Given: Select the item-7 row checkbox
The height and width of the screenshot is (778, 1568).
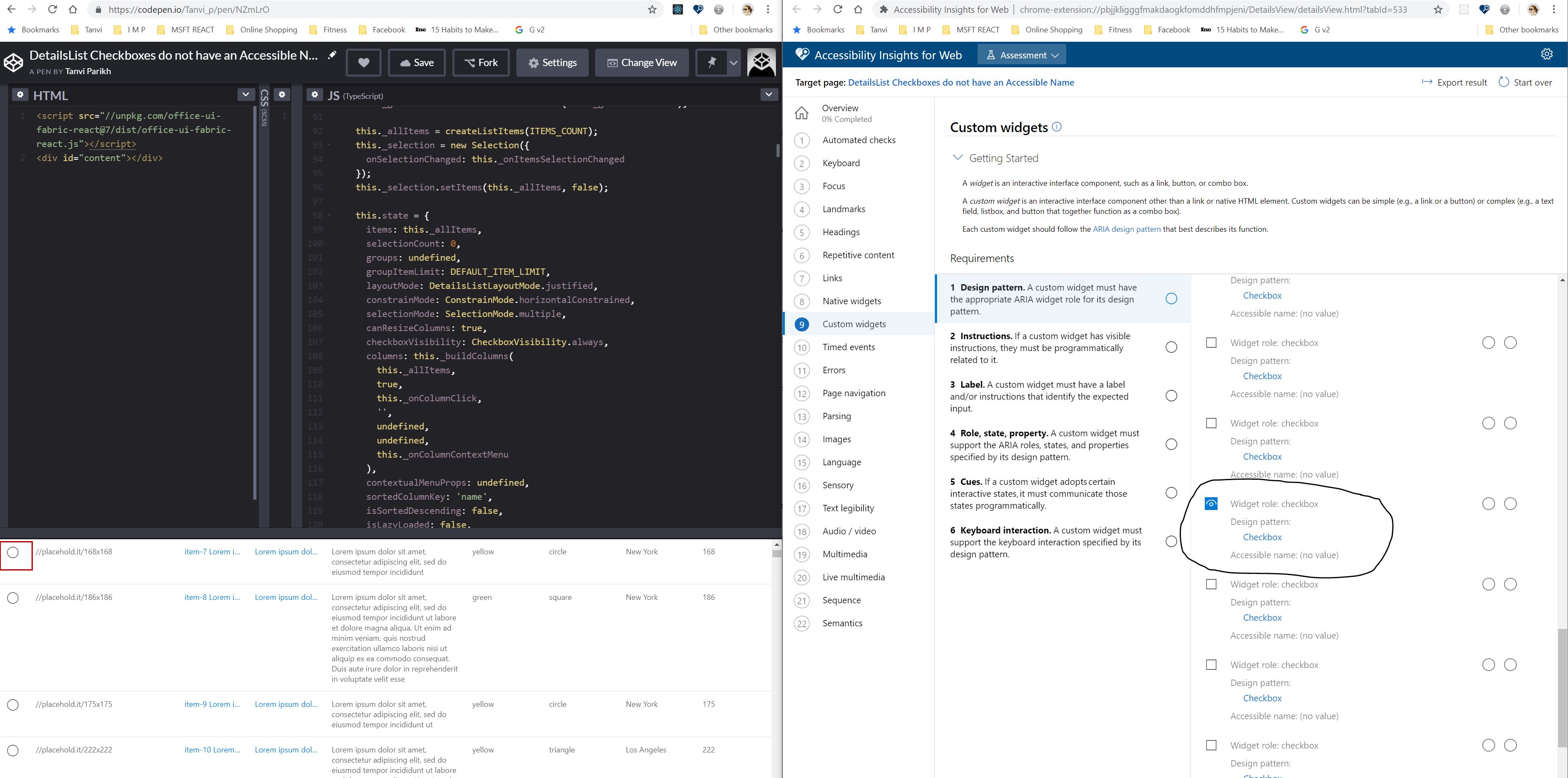Looking at the screenshot, I should tap(13, 552).
